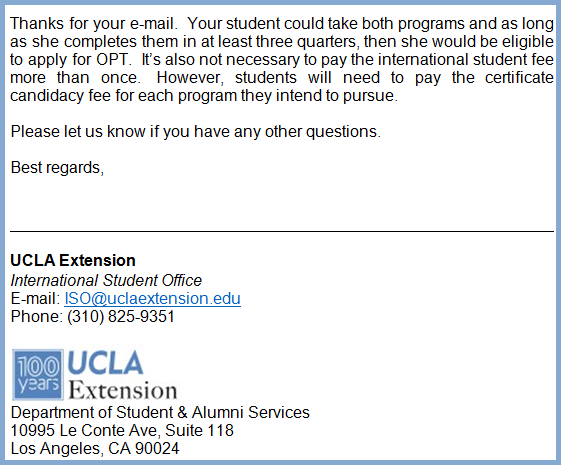The height and width of the screenshot is (465, 561).
Task: Click the bold UCLA Extension signature heading
Action: [x=73, y=260]
